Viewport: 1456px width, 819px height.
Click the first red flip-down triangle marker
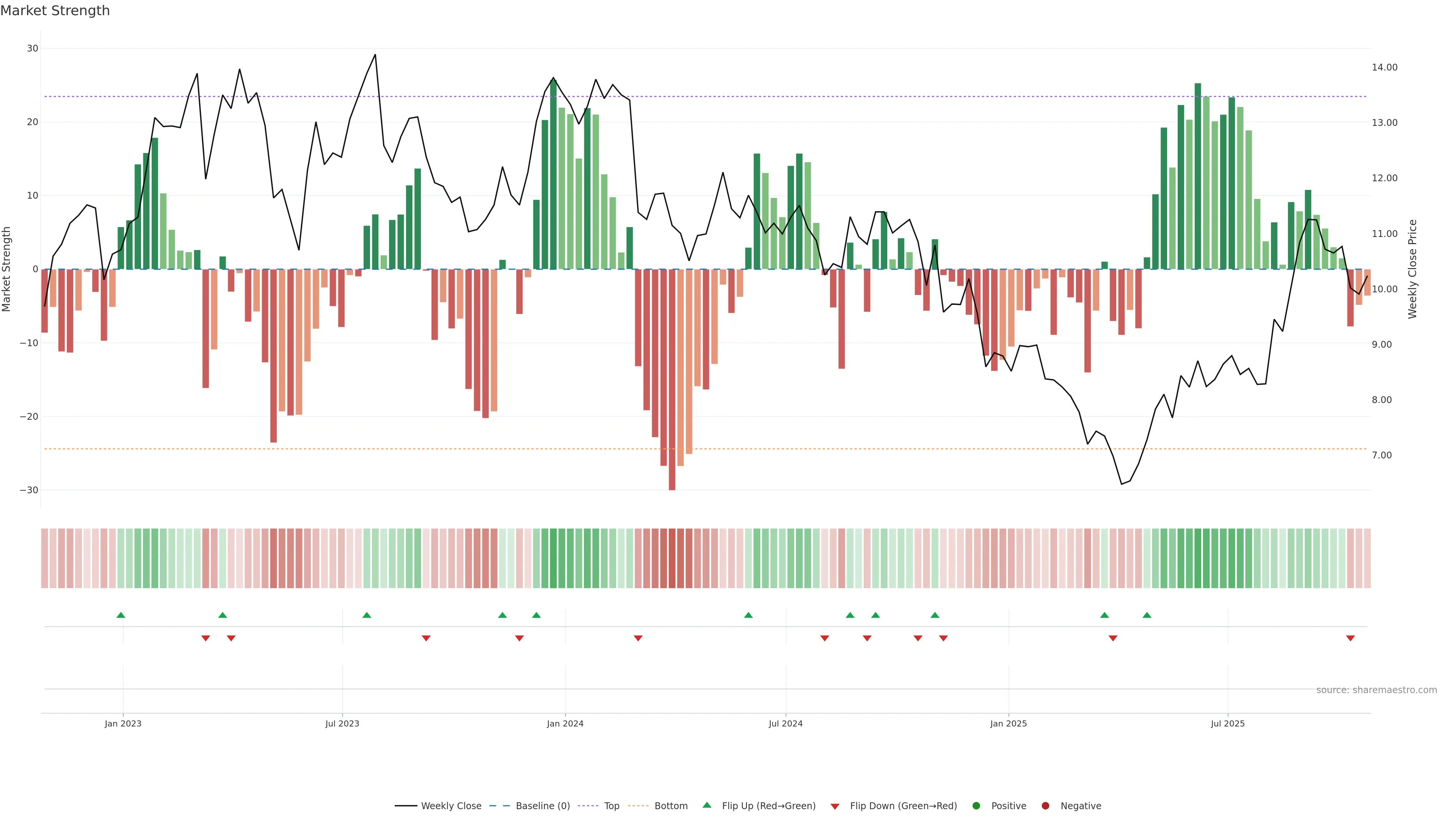206,638
